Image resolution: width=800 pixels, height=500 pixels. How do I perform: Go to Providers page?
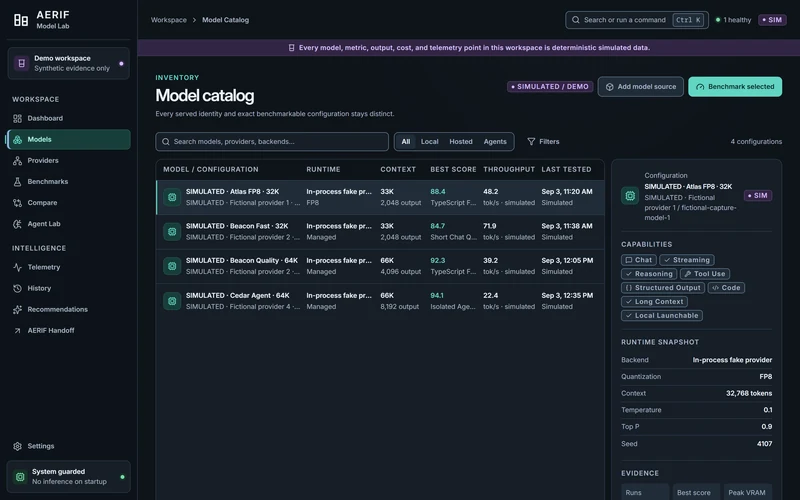click(x=68, y=161)
